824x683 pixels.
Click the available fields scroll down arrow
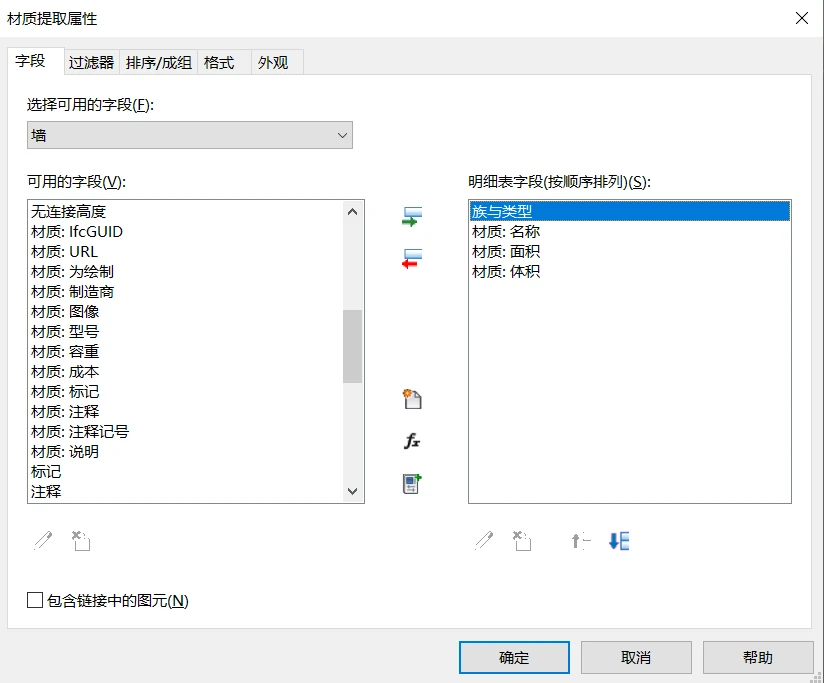[x=353, y=491]
